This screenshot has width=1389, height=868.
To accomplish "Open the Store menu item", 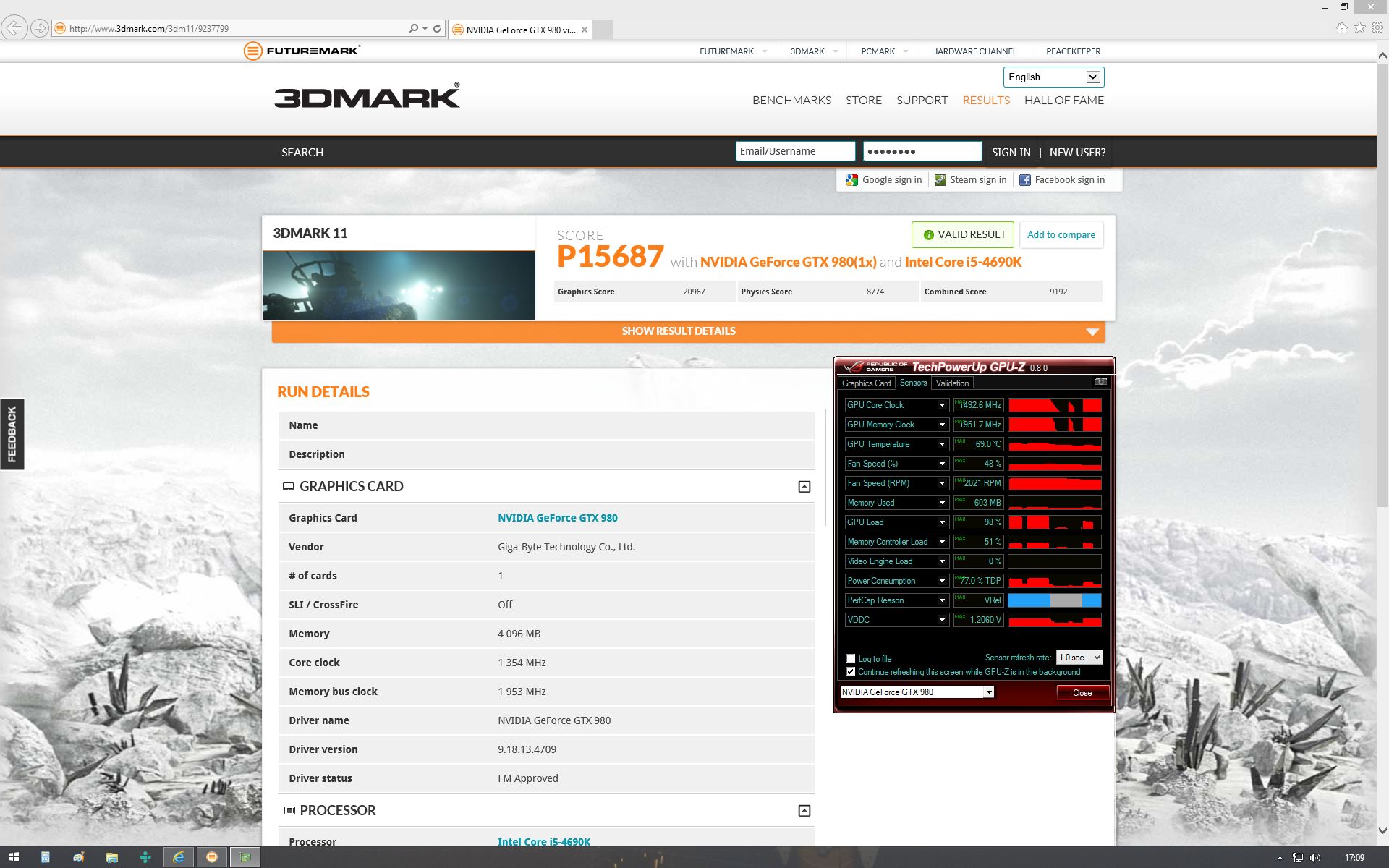I will pos(864,101).
